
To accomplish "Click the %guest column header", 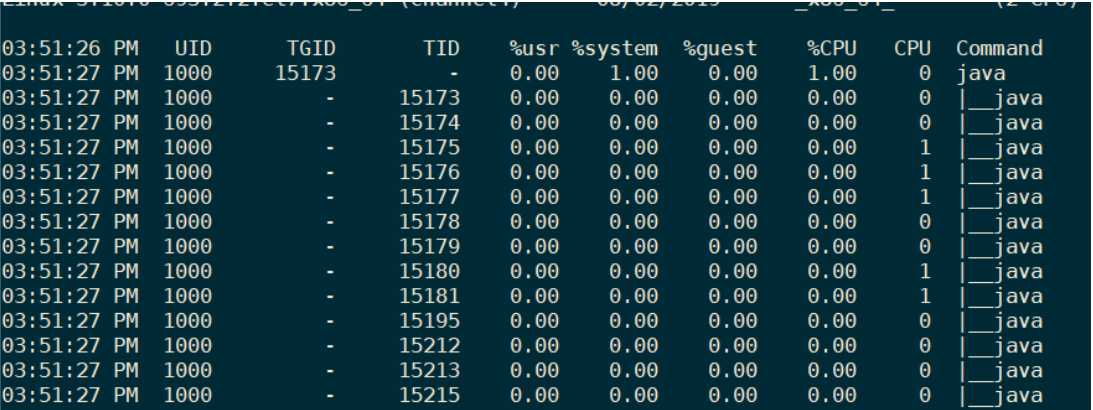I will (x=720, y=49).
